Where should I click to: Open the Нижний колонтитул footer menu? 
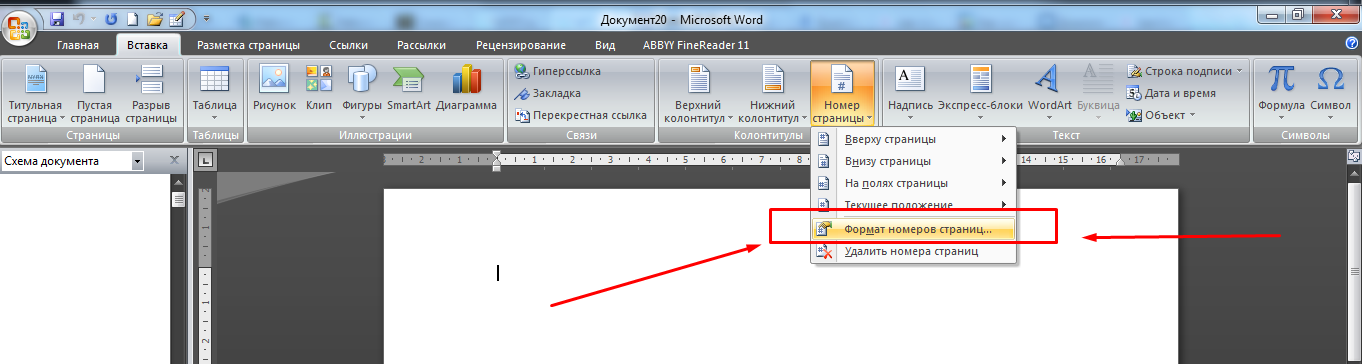click(x=772, y=93)
